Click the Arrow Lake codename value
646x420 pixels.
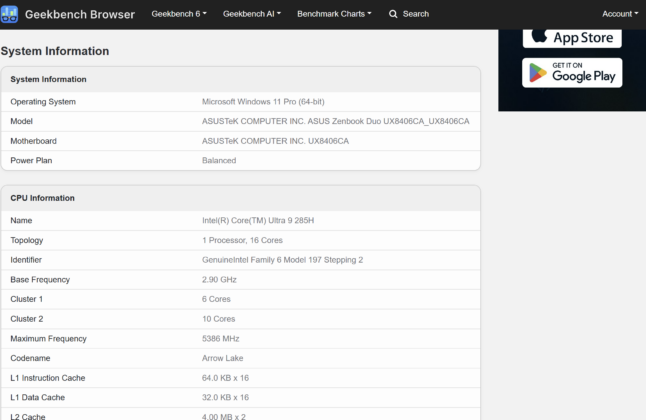point(222,358)
